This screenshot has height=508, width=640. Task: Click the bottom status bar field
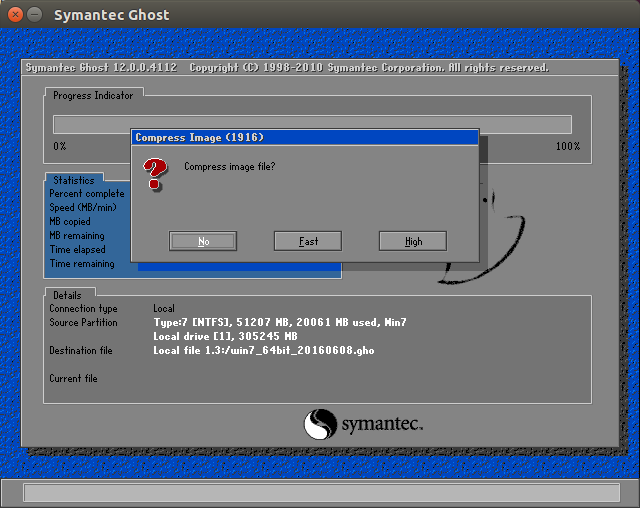[x=322, y=493]
